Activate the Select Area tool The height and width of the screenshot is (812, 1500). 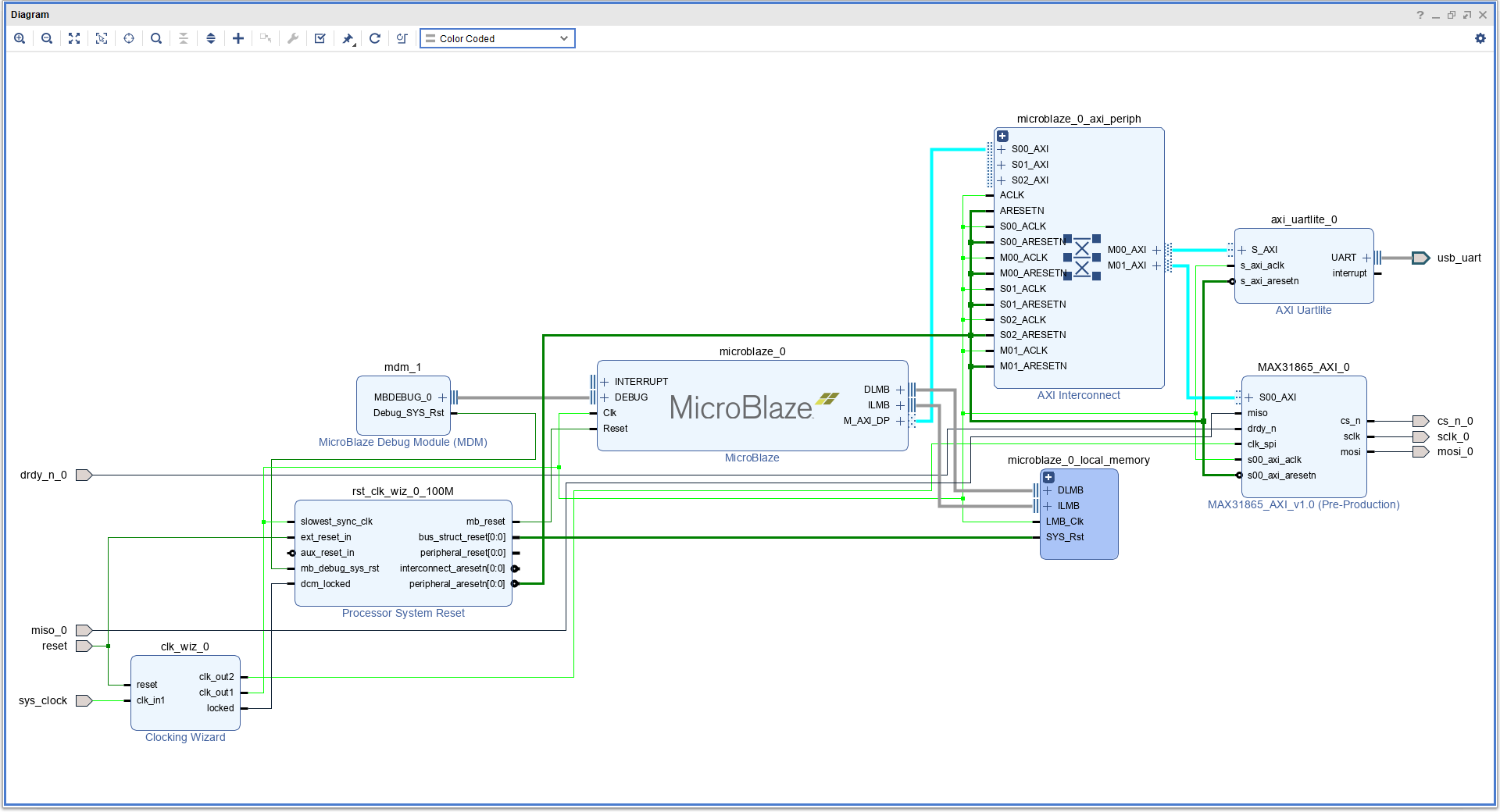coord(102,38)
